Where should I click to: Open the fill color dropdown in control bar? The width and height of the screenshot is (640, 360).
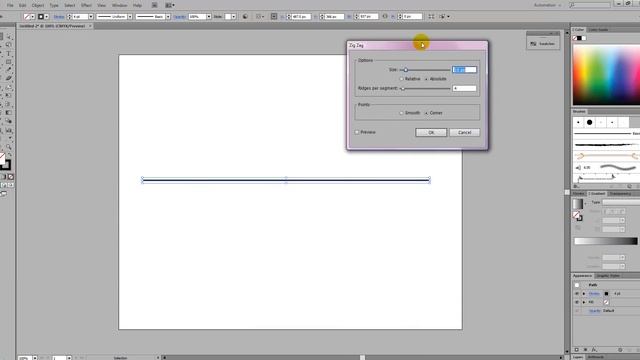click(x=33, y=17)
